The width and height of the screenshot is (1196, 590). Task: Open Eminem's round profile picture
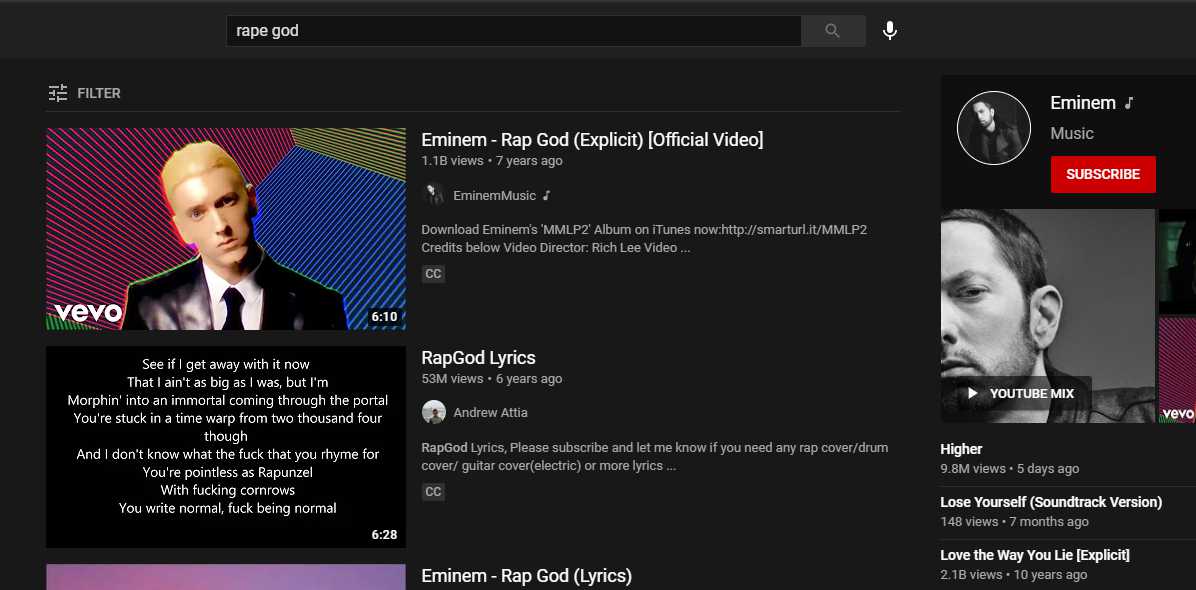click(x=993, y=128)
